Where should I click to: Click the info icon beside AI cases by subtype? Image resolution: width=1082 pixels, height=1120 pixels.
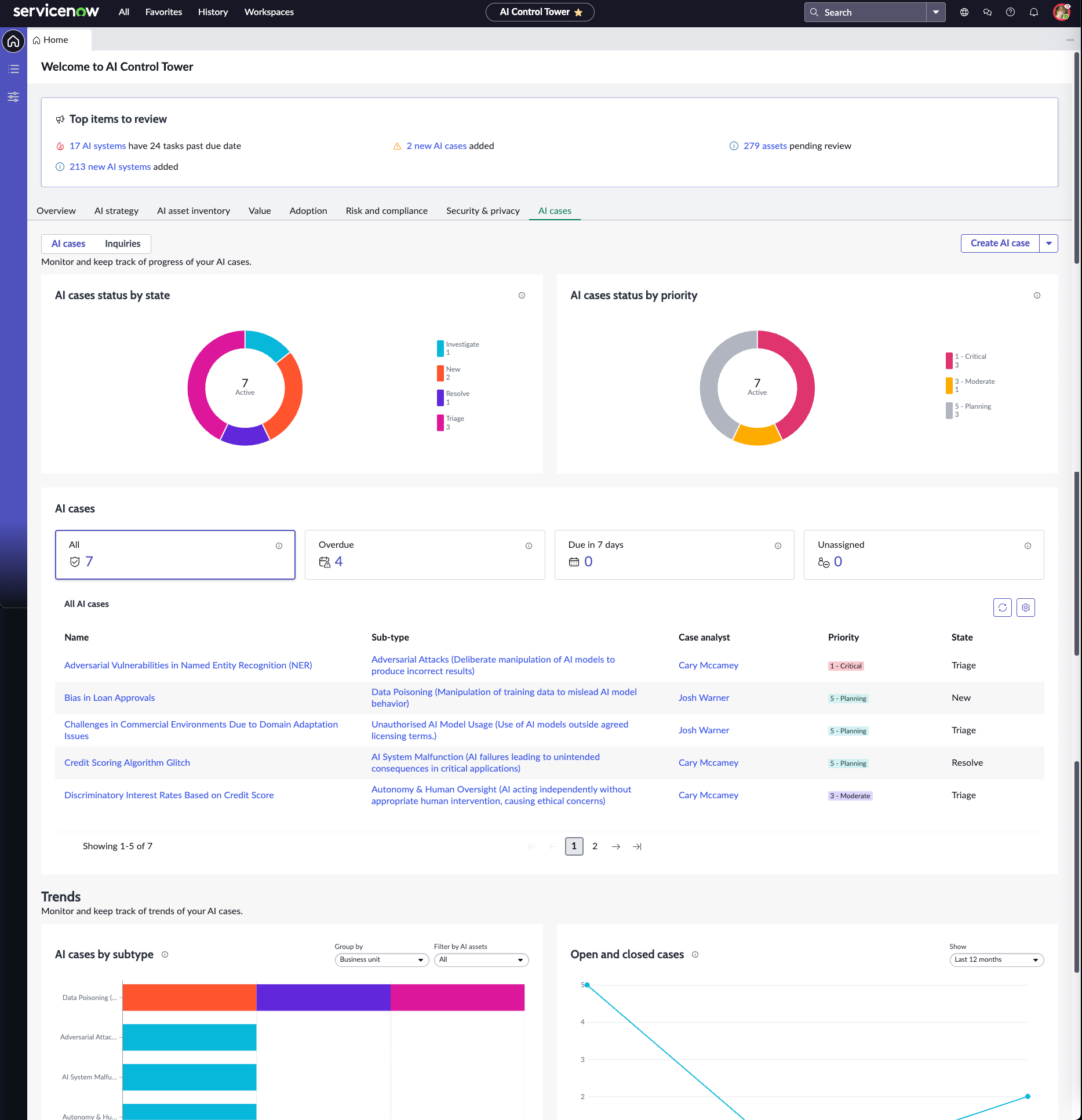coord(165,955)
